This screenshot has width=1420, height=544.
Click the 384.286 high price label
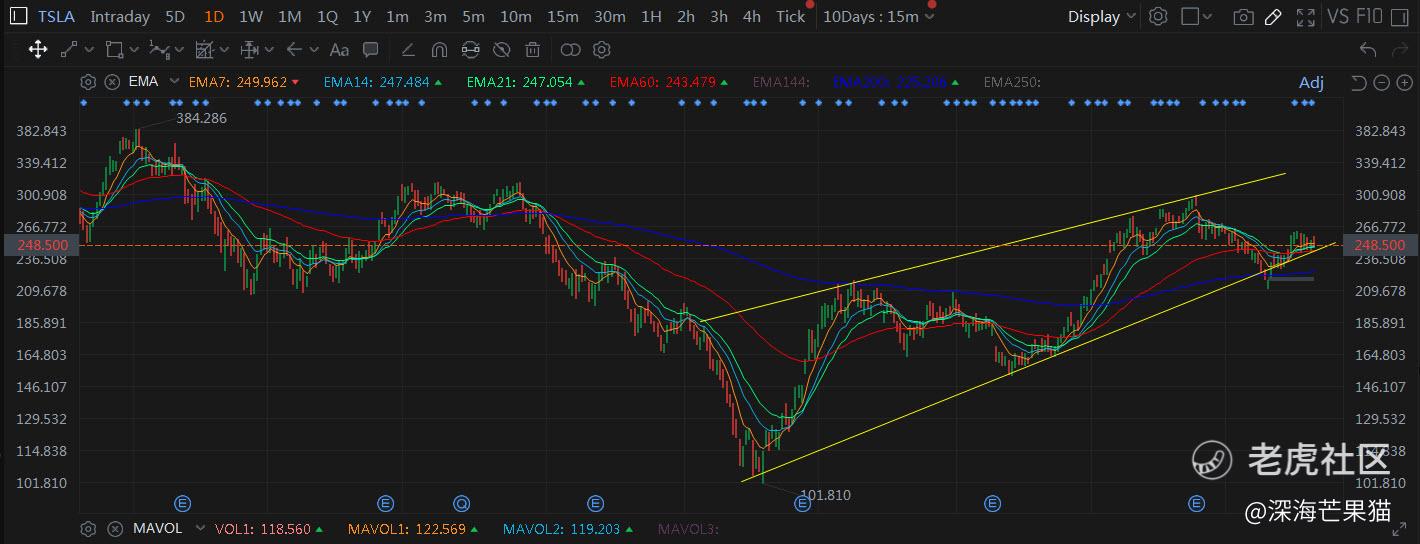pos(201,118)
